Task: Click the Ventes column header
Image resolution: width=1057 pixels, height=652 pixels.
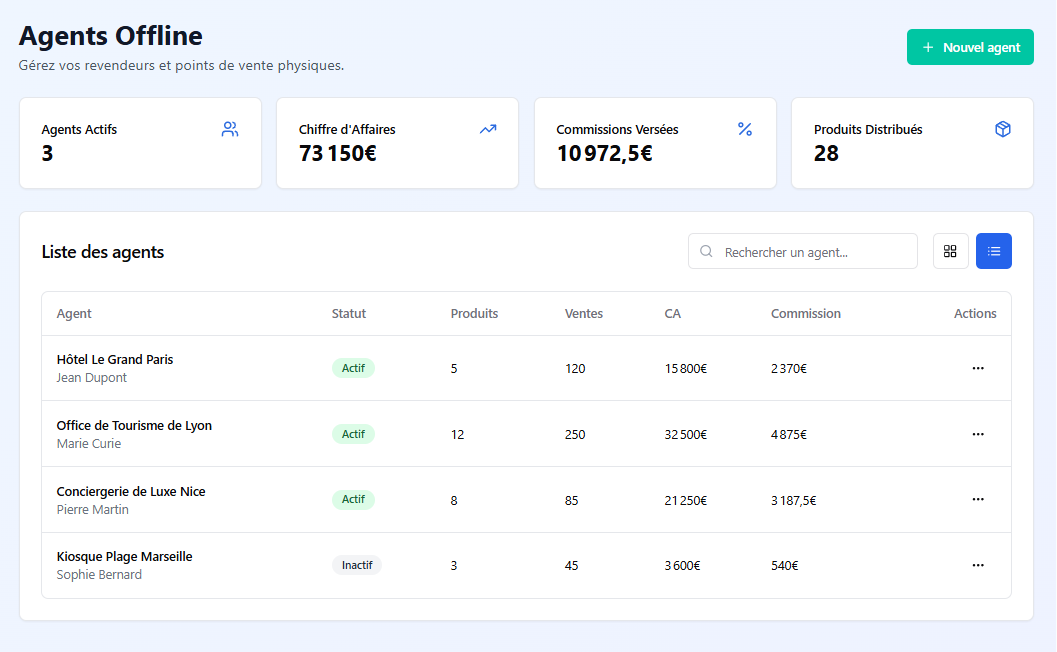Action: tap(584, 314)
